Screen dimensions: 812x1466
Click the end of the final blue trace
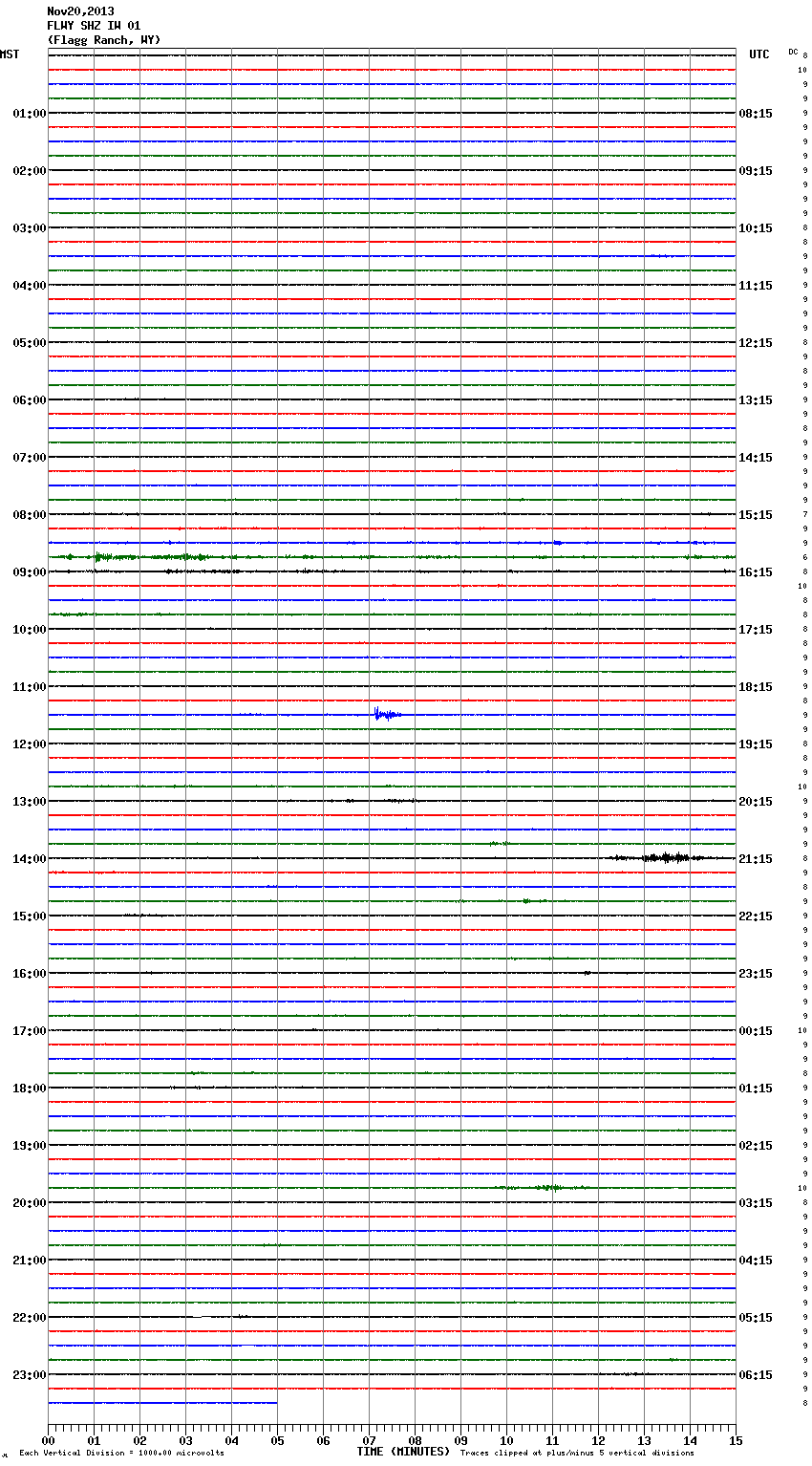(x=276, y=1403)
